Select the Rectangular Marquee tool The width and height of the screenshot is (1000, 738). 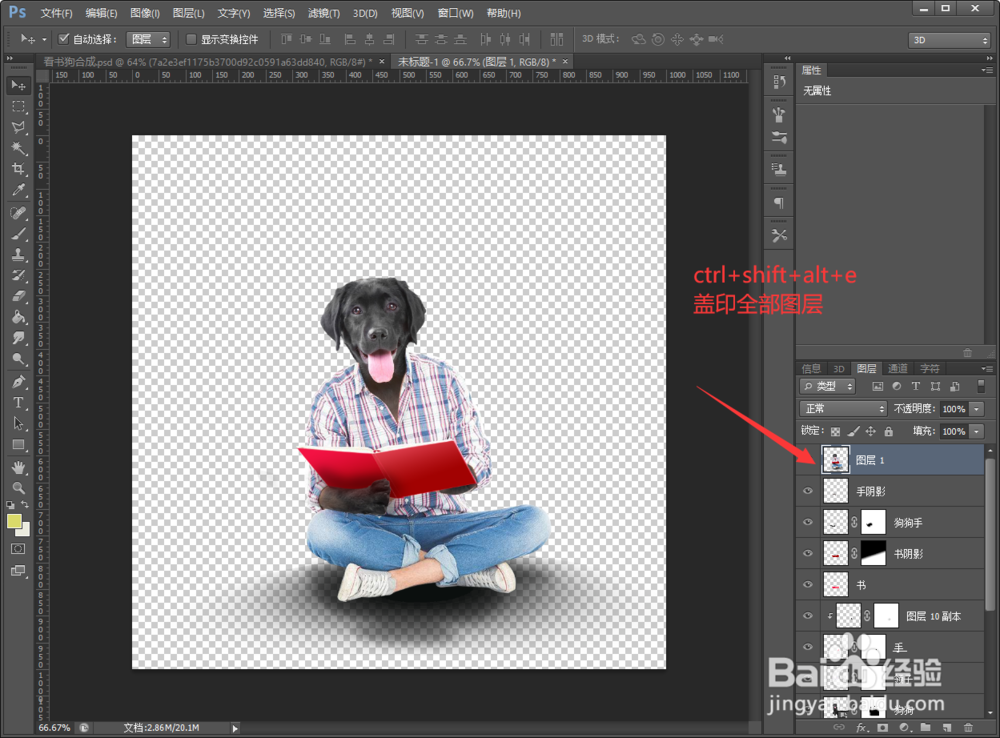(x=18, y=106)
